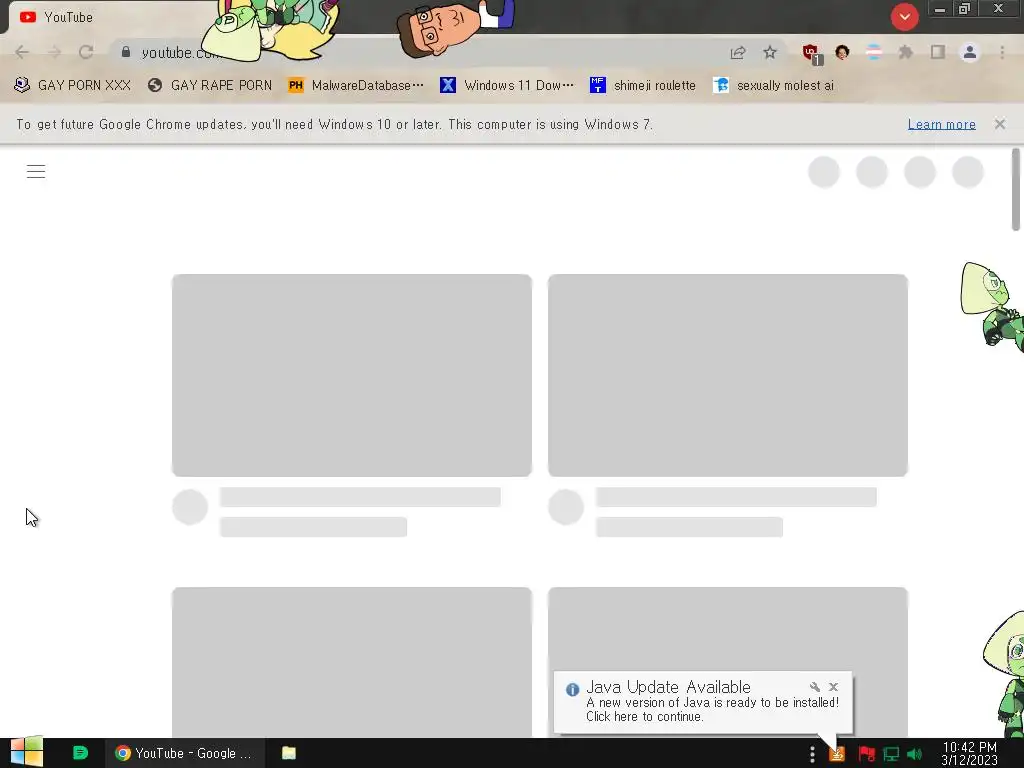The height and width of the screenshot is (768, 1024).
Task: Click the page's vertical scrollbar thumb
Action: [1016, 189]
